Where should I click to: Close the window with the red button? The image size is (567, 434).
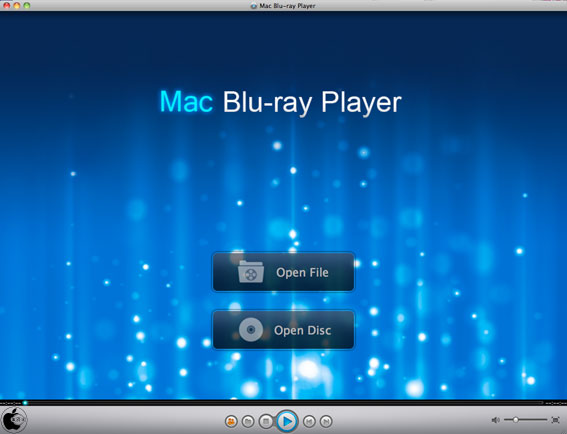(x=7, y=5)
